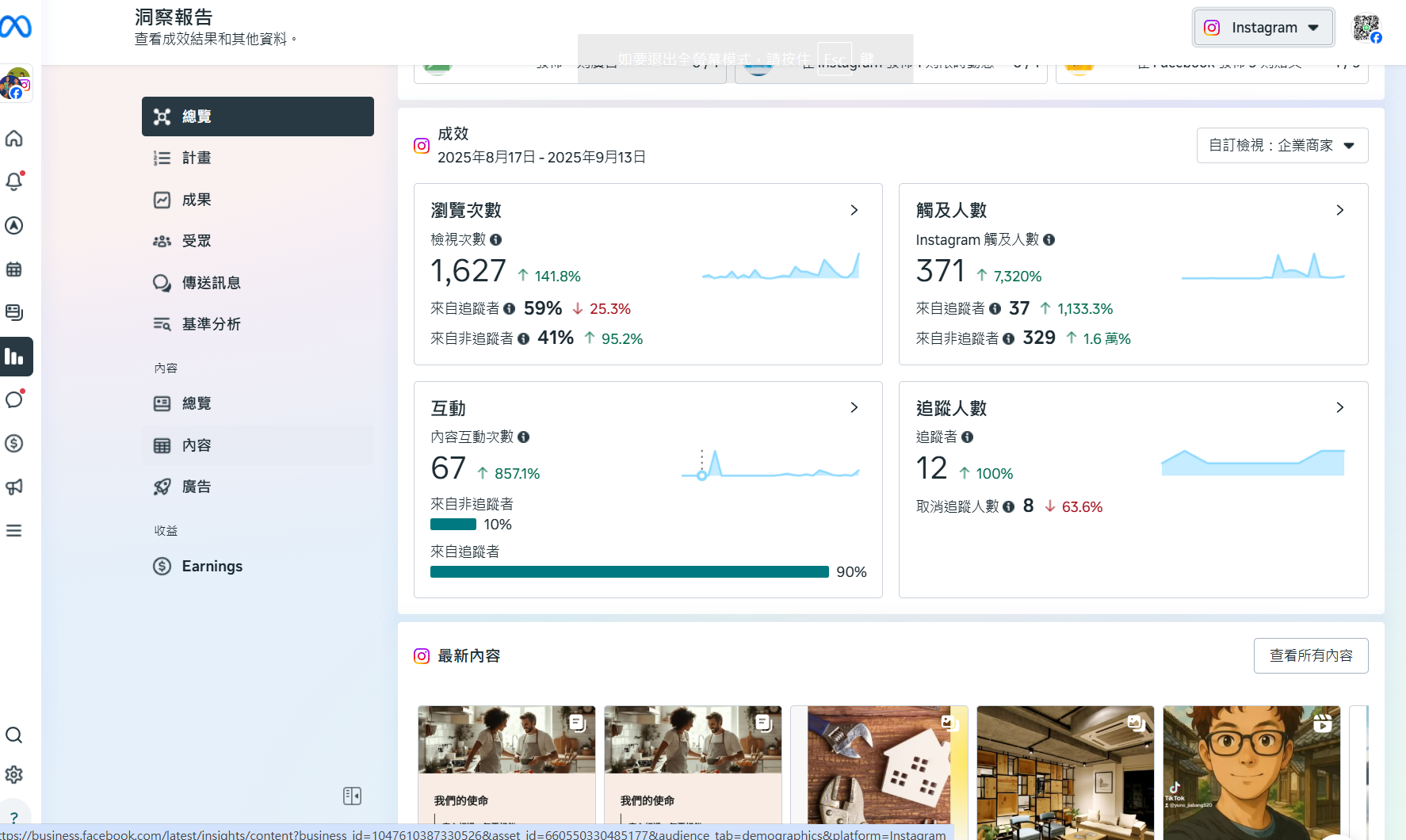Click the 來自追蹤者 90% progress bar
1406x840 pixels.
[x=629, y=572]
